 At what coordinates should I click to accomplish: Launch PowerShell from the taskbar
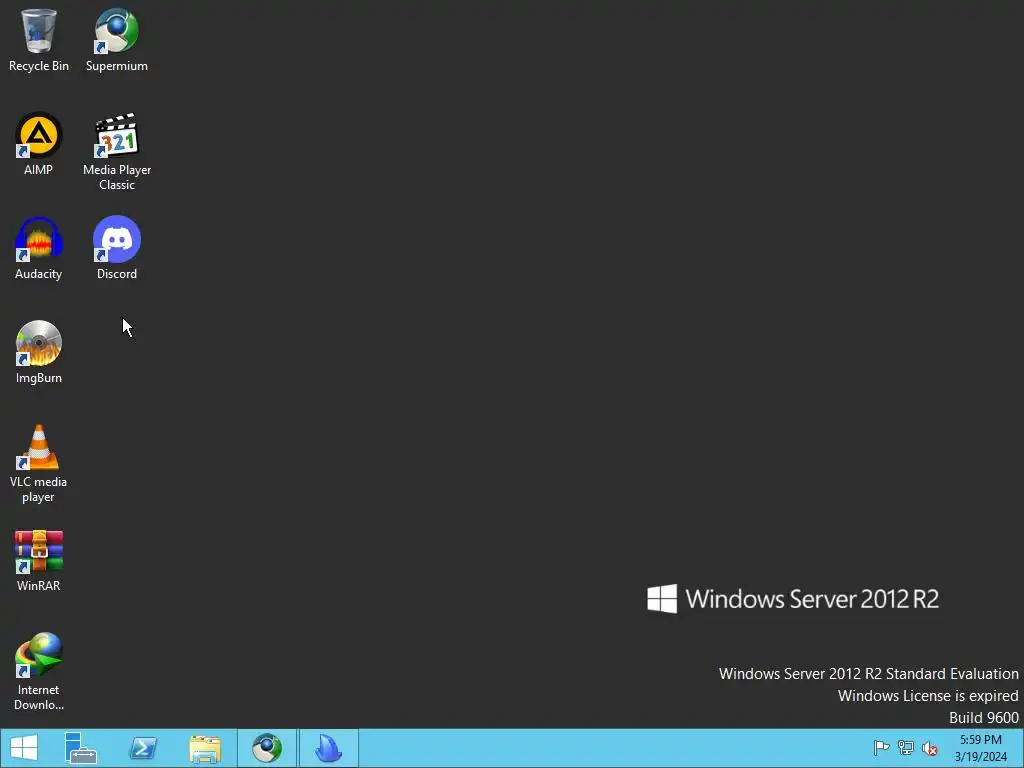143,748
